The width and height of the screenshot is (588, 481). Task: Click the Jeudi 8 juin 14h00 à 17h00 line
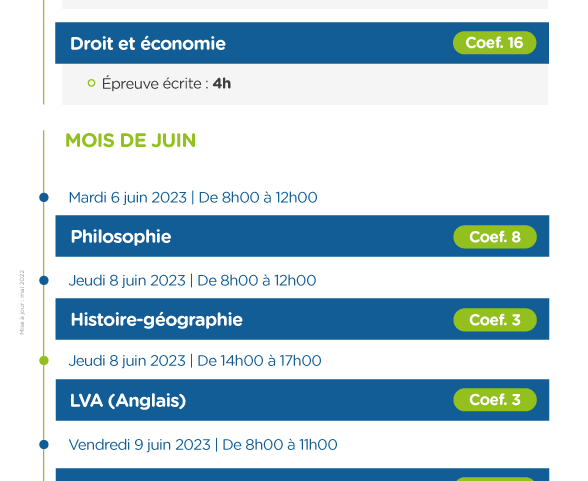195,361
